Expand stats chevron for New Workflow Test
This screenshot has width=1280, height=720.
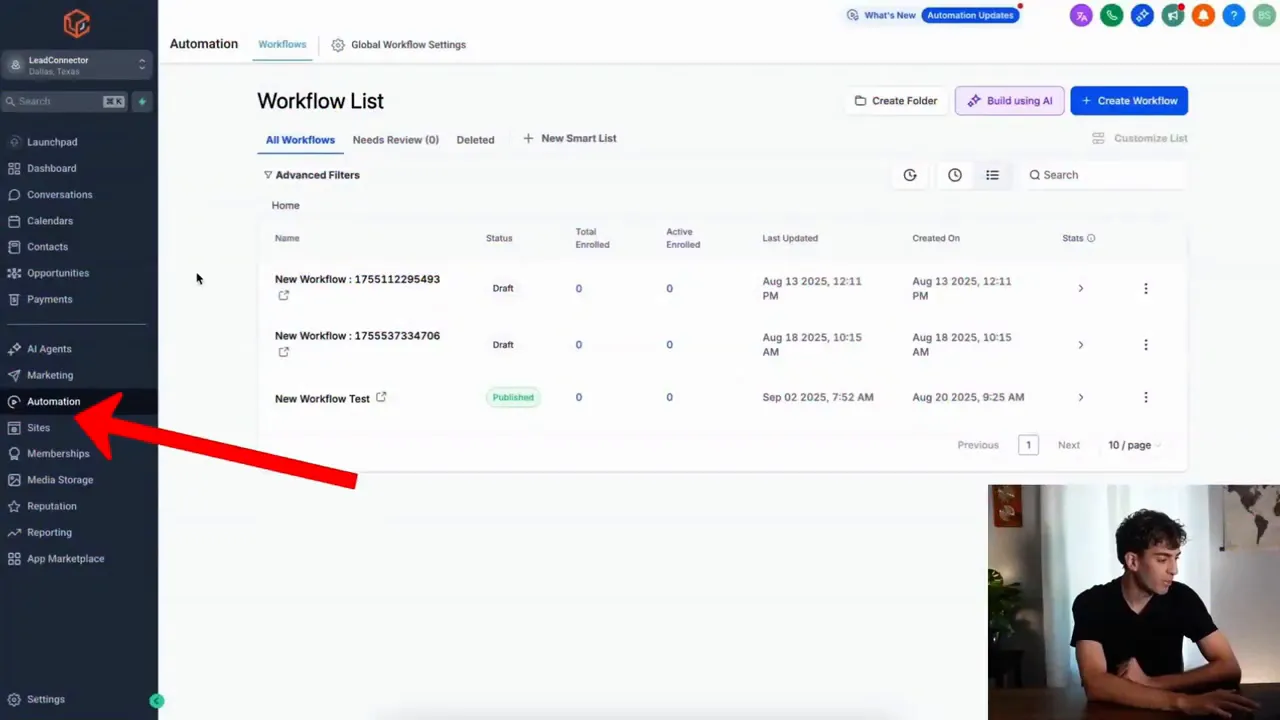1080,397
